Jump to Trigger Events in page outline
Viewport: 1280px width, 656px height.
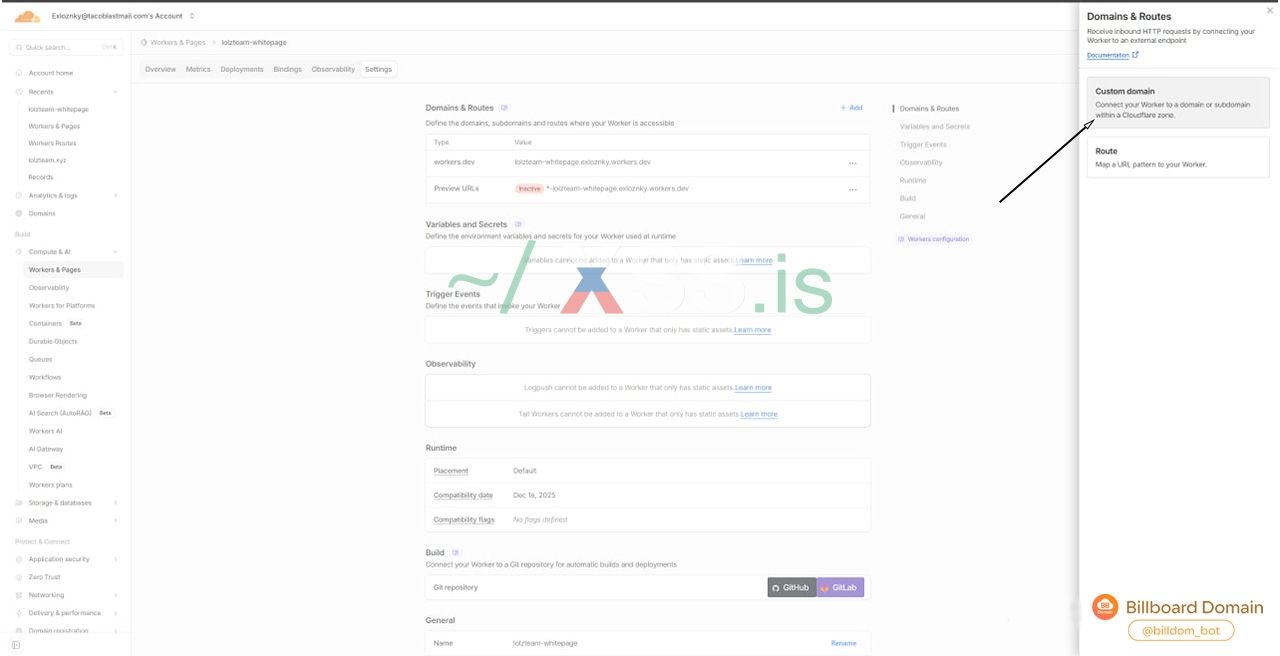(x=922, y=145)
